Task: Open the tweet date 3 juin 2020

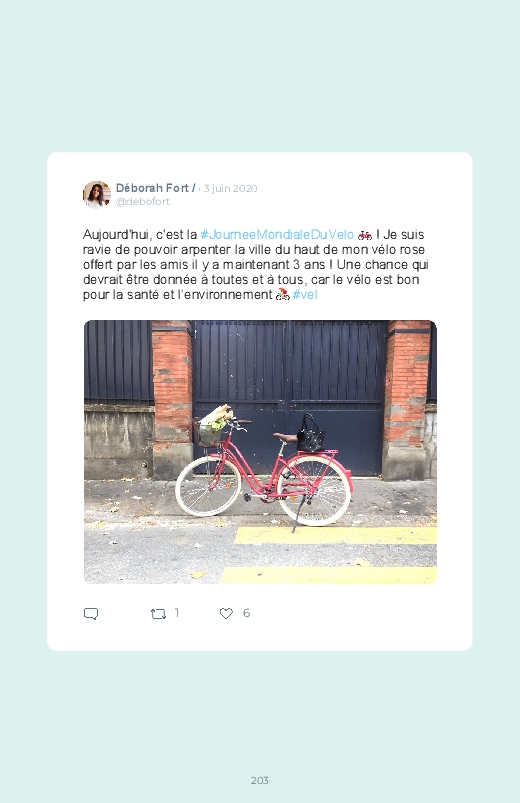Action: point(230,188)
